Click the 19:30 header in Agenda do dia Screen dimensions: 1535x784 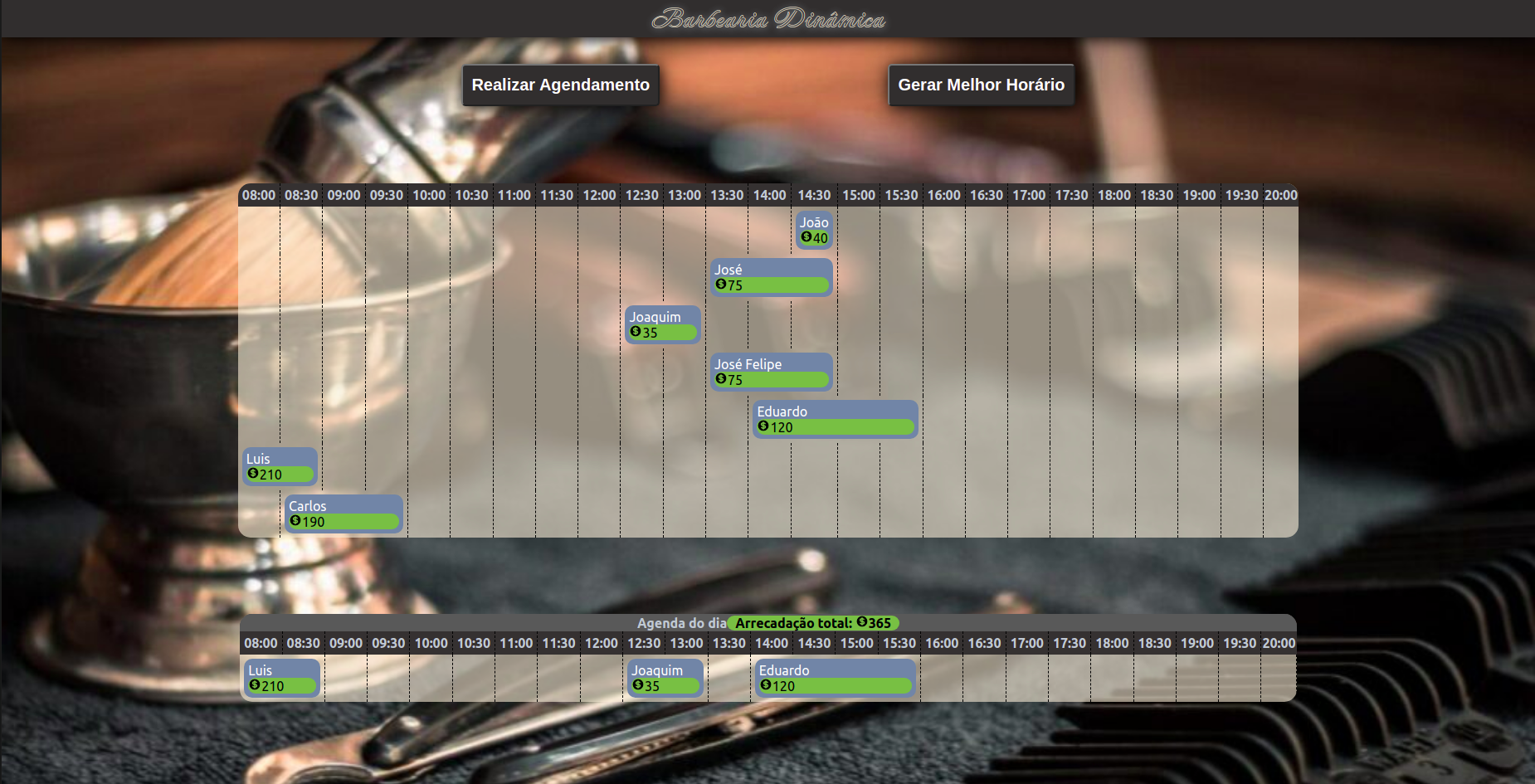pos(1240,643)
